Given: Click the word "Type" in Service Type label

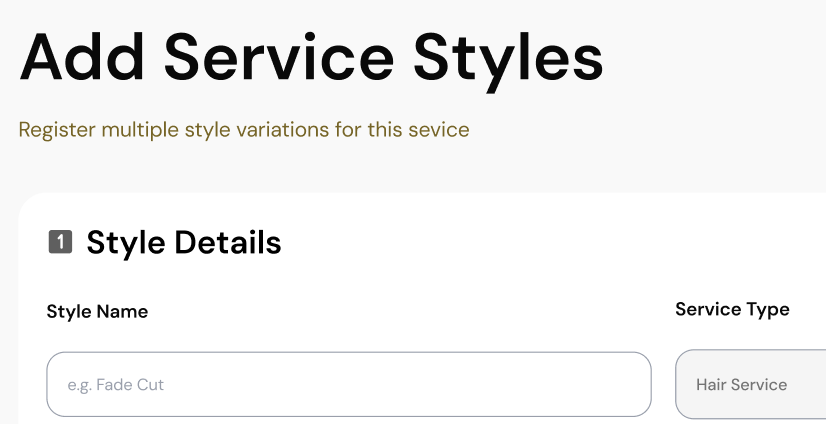Looking at the screenshot, I should 768,310.
